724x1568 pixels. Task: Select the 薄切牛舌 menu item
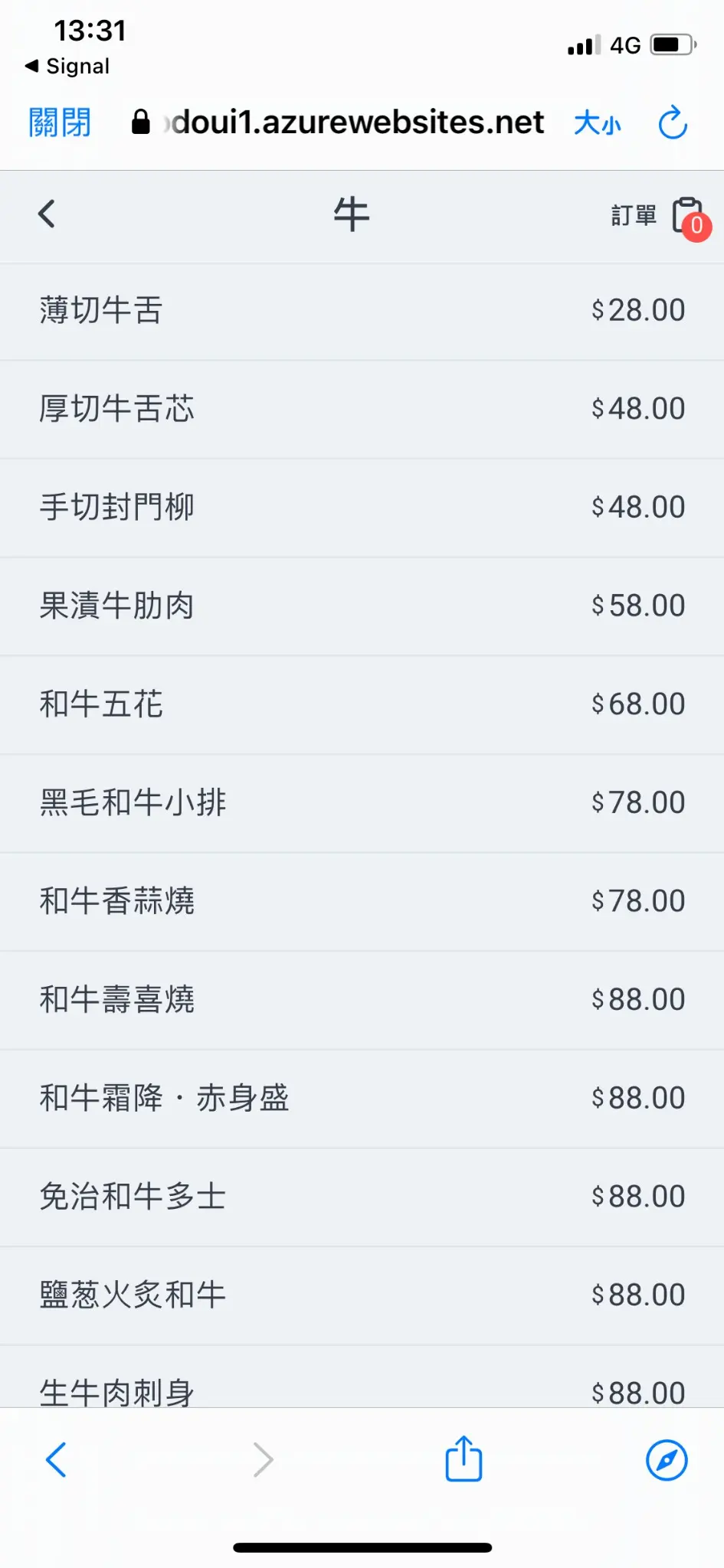(x=362, y=311)
